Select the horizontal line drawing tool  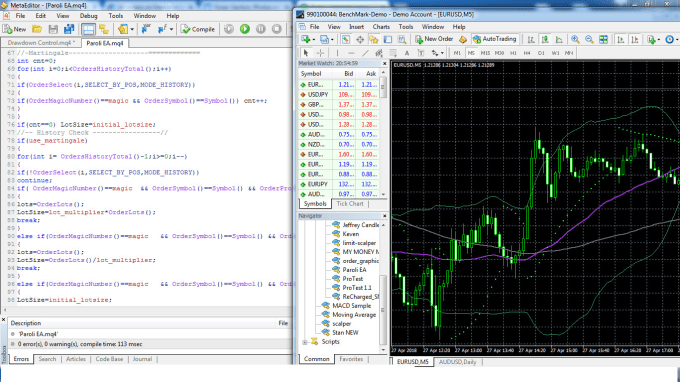(351, 53)
